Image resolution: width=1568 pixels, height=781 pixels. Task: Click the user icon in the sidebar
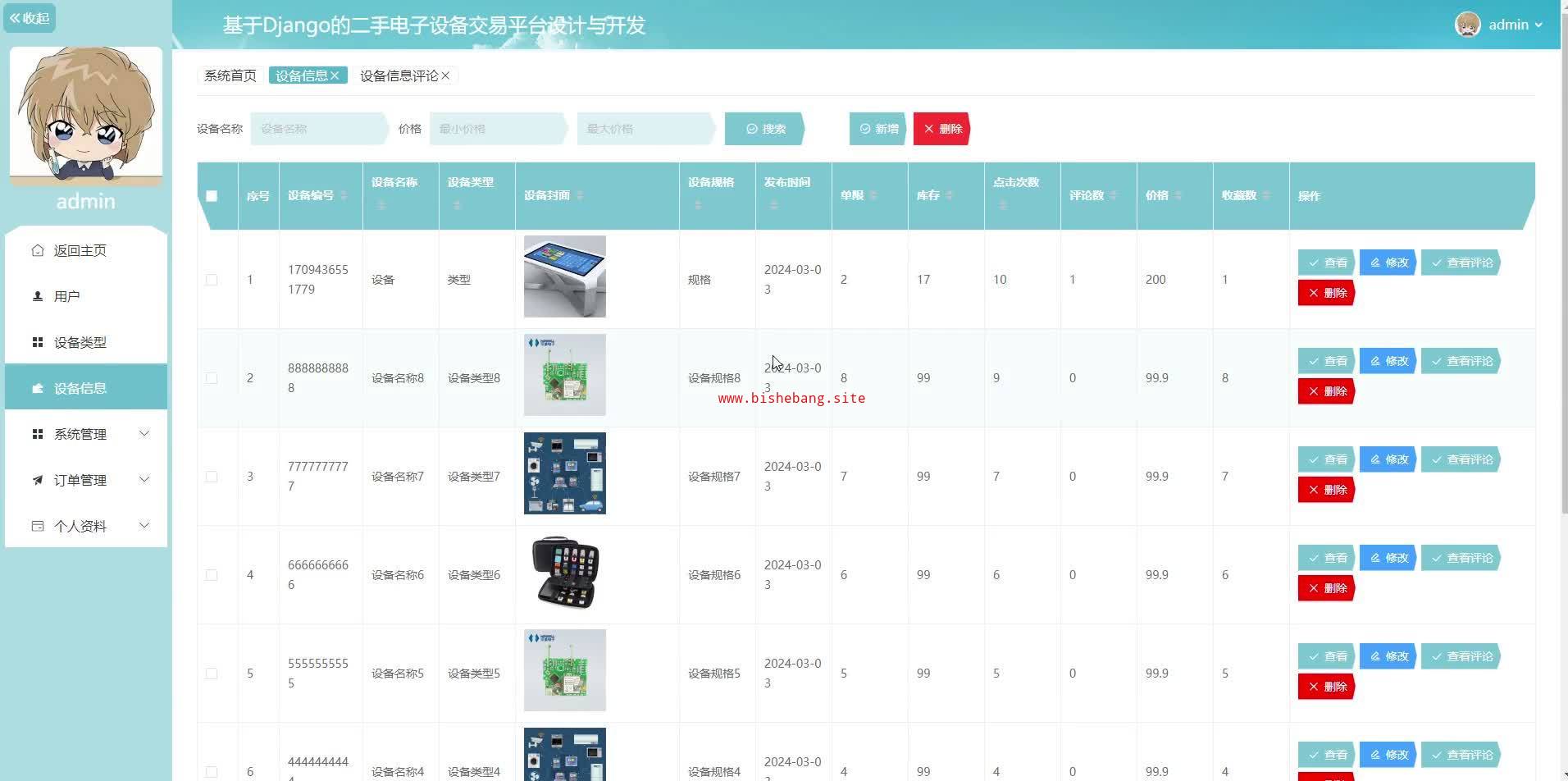pyautogui.click(x=38, y=296)
